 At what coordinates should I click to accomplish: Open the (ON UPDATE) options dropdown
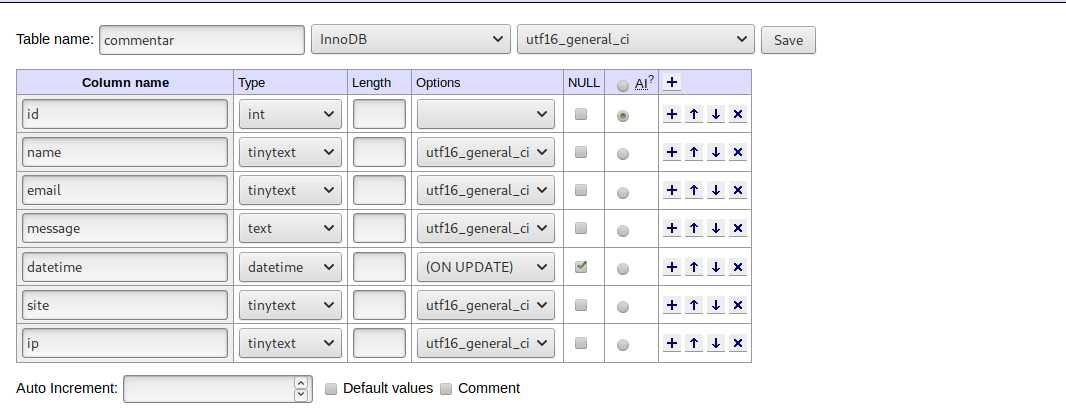(486, 267)
